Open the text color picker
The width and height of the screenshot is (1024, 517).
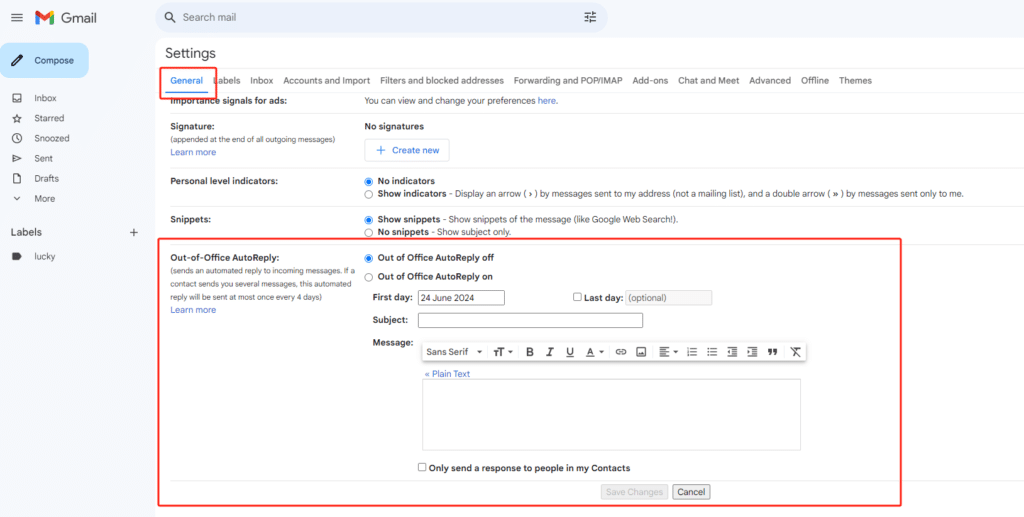[x=594, y=352]
